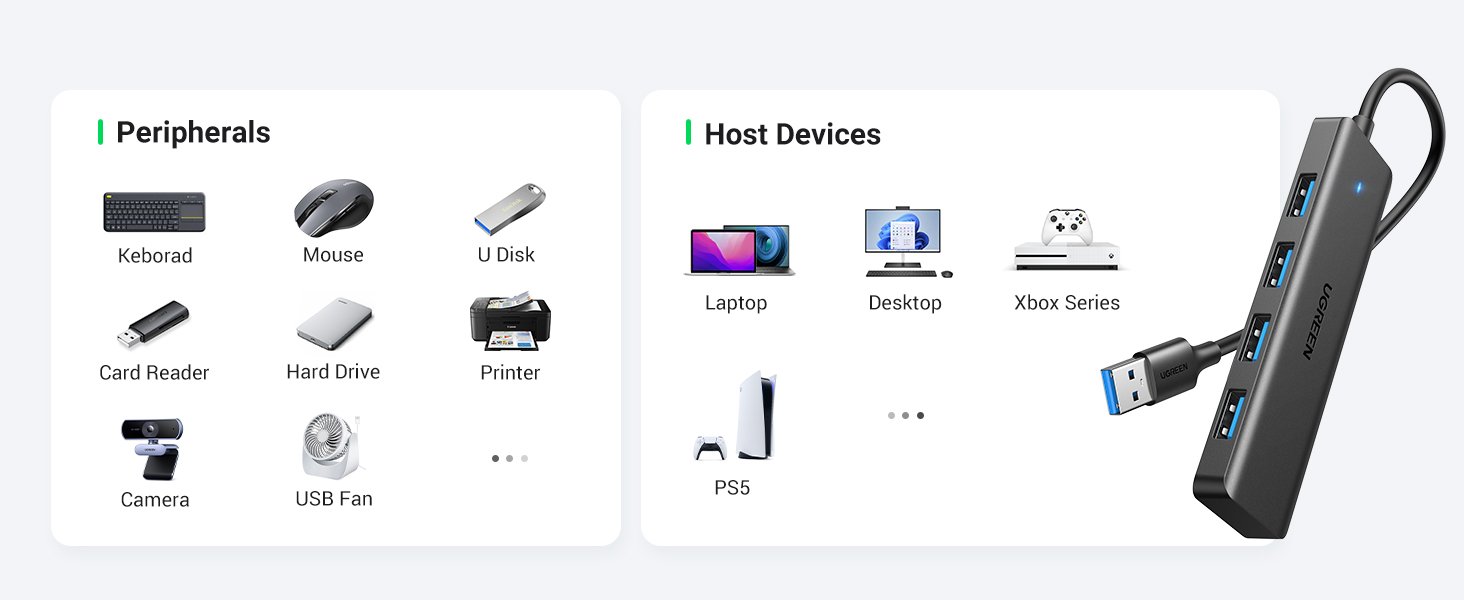Screen dimensions: 1464x600
Task: Click the webcam Camera icon
Action: pos(153,449)
